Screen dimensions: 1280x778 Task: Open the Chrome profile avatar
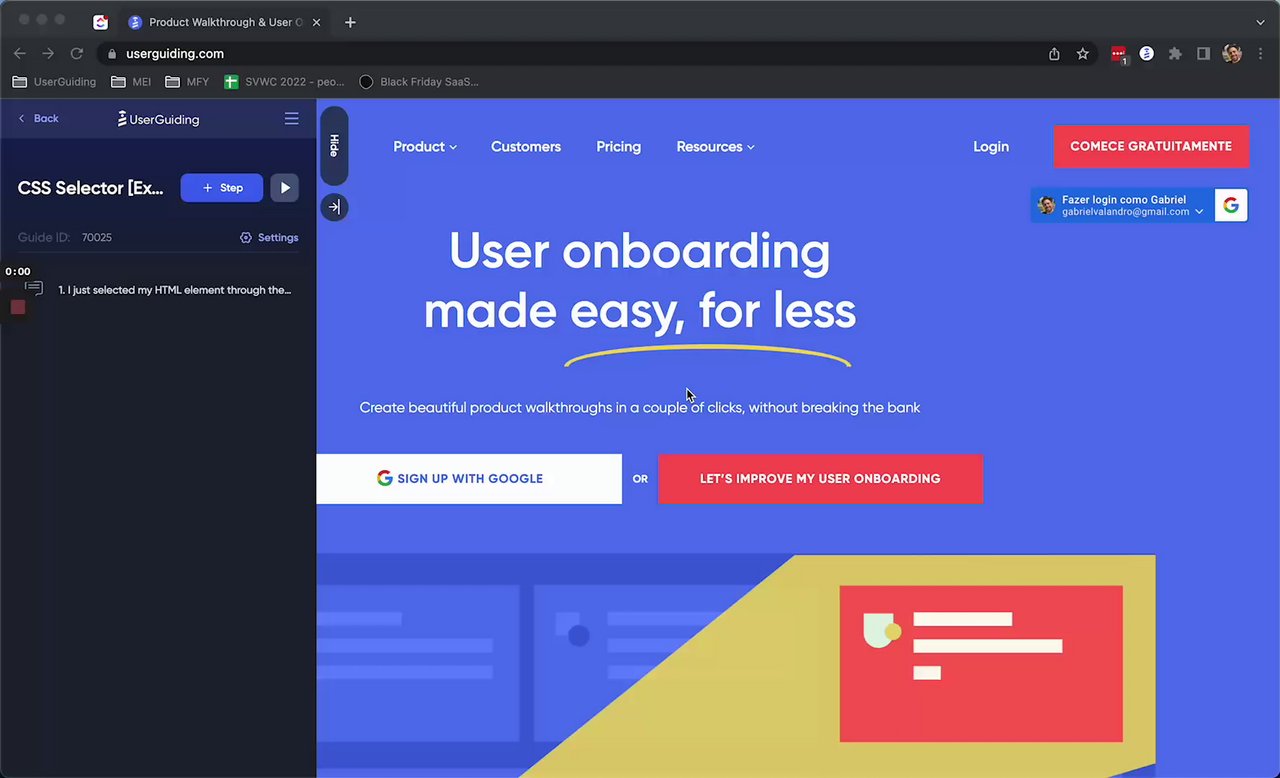pos(1232,54)
